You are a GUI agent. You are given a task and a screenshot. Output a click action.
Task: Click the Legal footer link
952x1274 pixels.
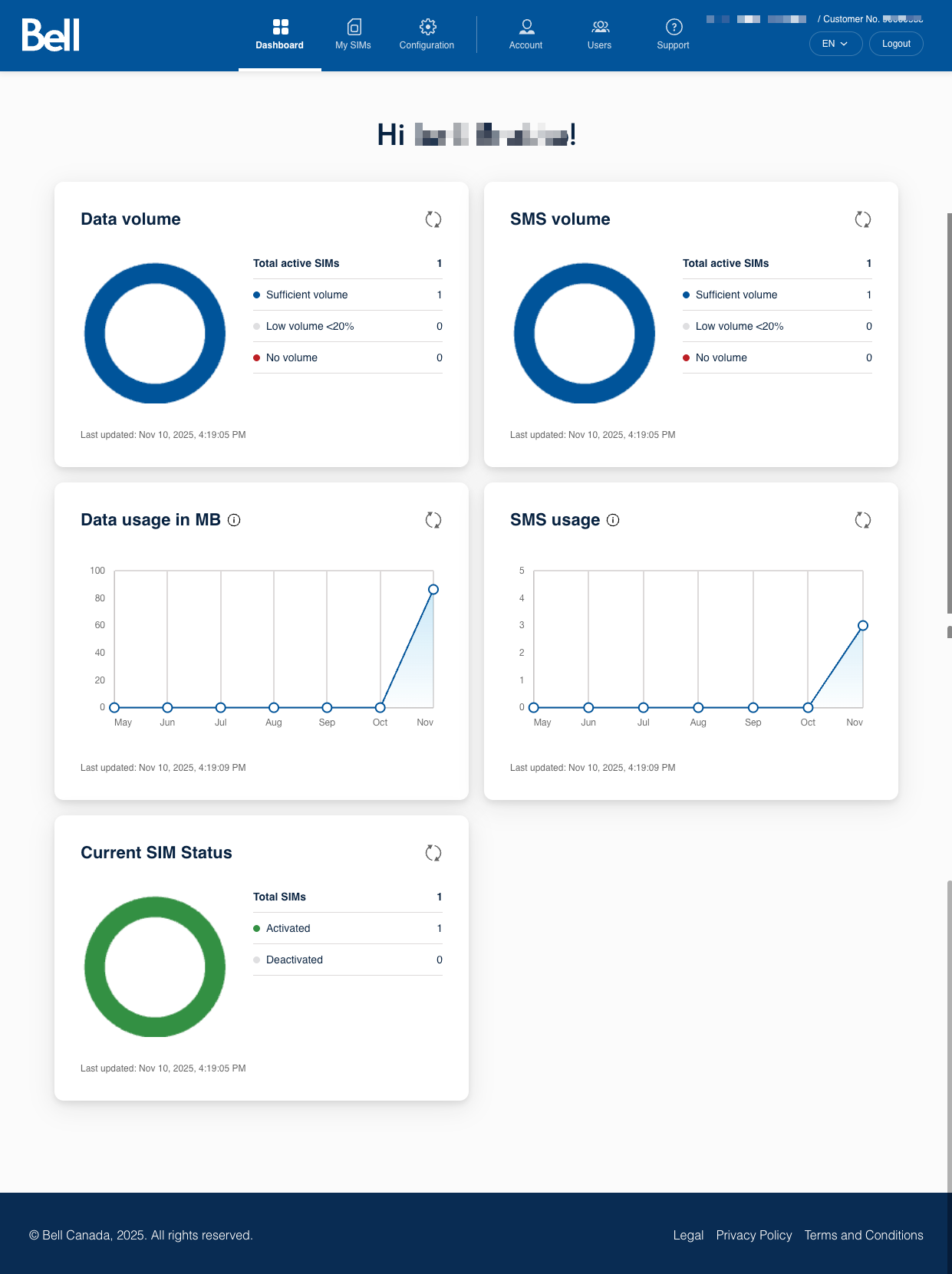coord(688,1235)
